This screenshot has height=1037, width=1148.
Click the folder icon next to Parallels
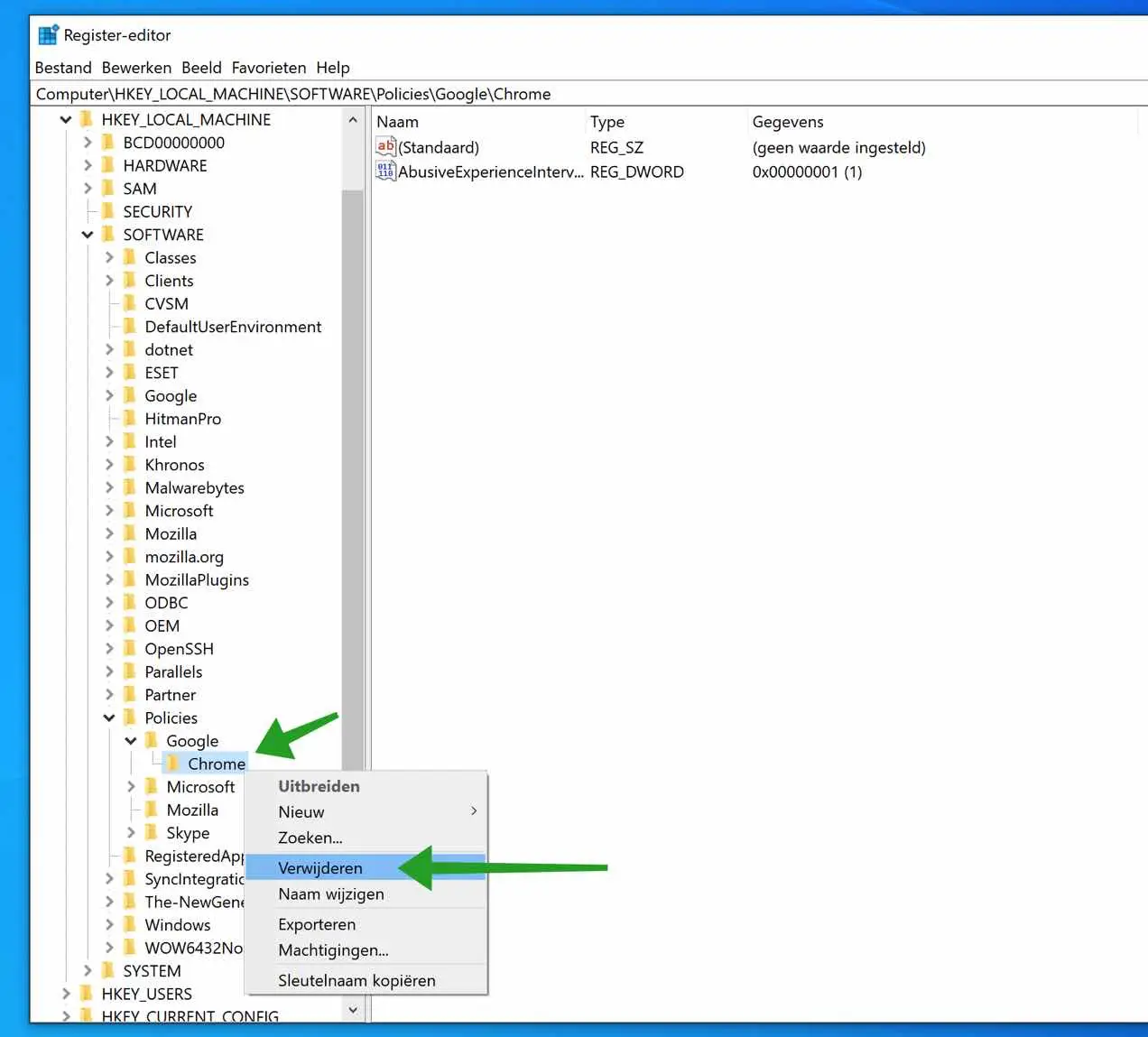click(x=129, y=671)
